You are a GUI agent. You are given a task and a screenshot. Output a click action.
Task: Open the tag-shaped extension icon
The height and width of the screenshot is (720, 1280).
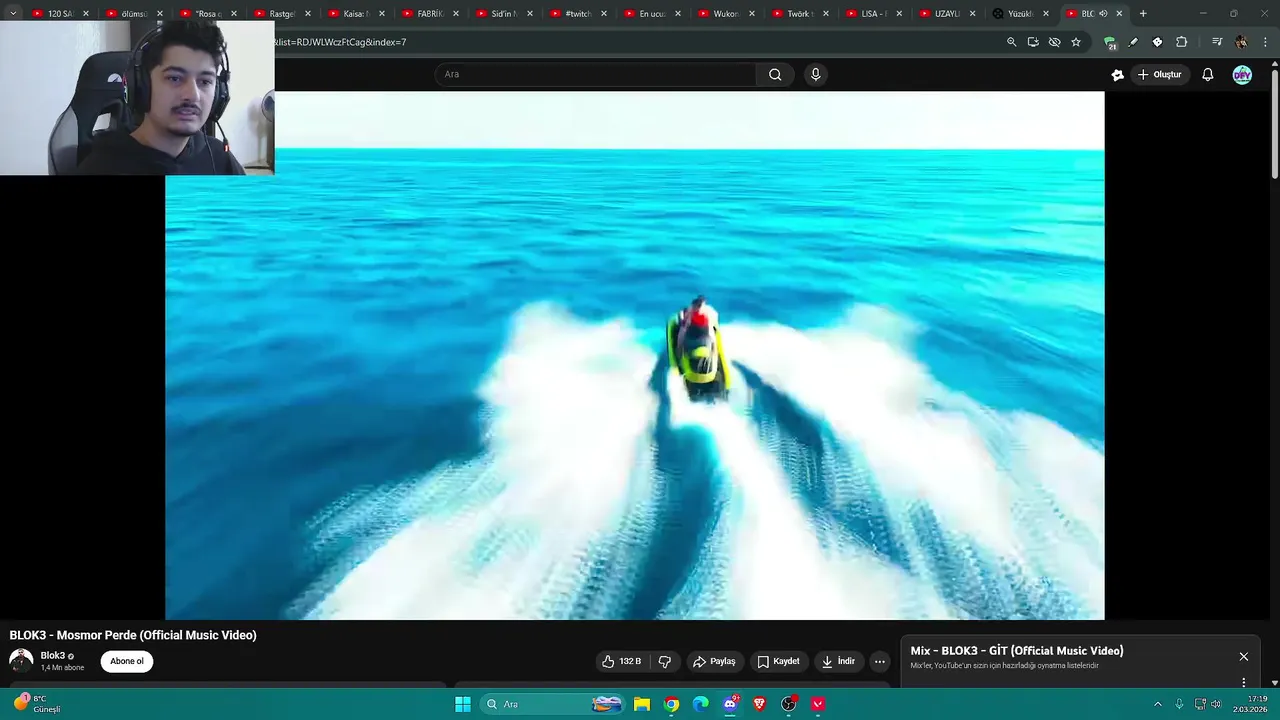(1157, 42)
